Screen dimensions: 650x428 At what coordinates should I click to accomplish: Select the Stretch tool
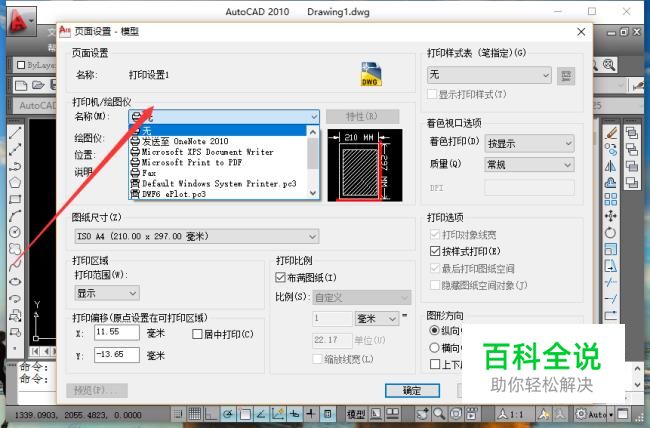point(611,265)
